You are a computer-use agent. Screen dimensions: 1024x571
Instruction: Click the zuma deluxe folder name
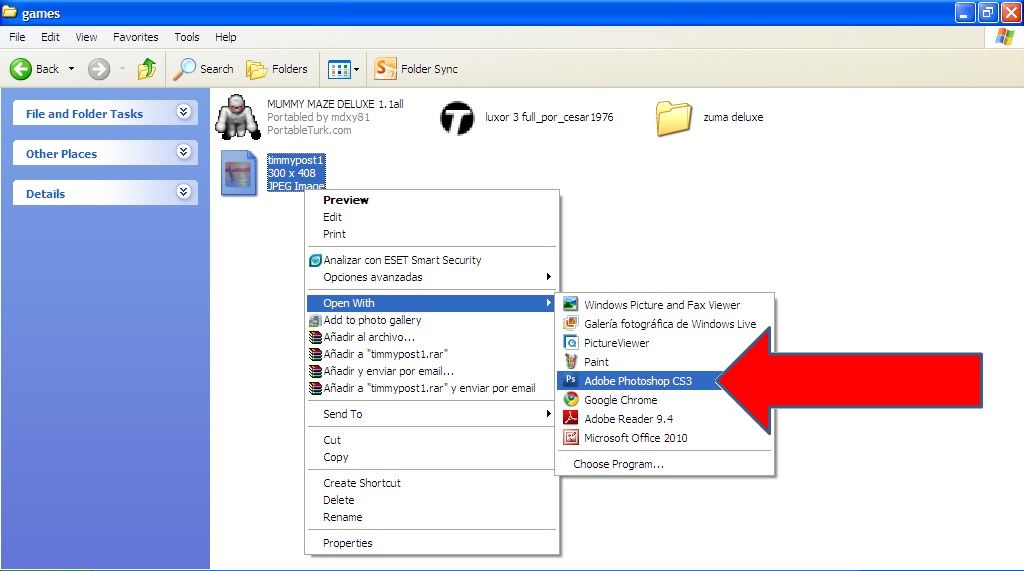coord(733,118)
